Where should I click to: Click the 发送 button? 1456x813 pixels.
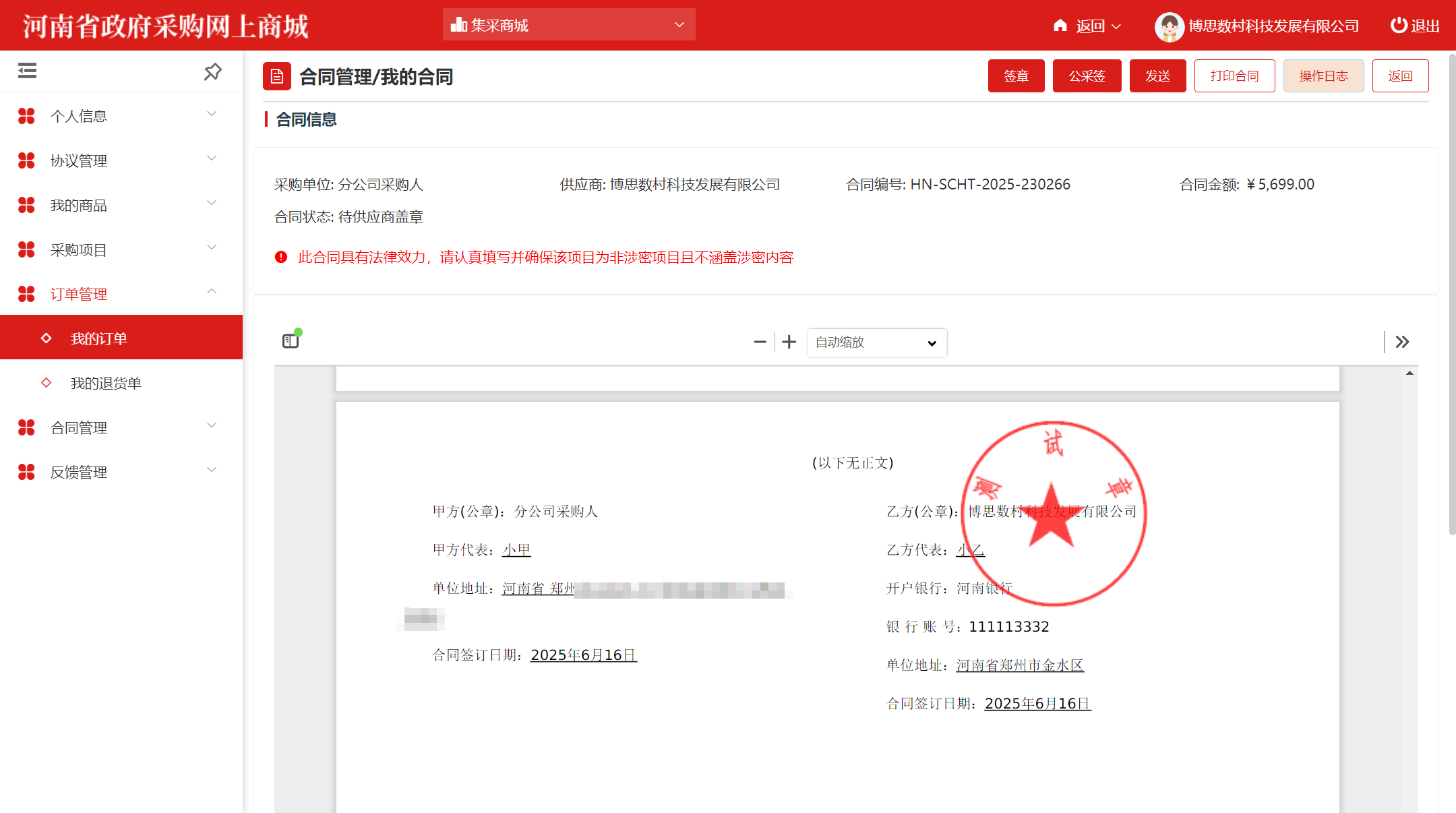tap(1158, 76)
